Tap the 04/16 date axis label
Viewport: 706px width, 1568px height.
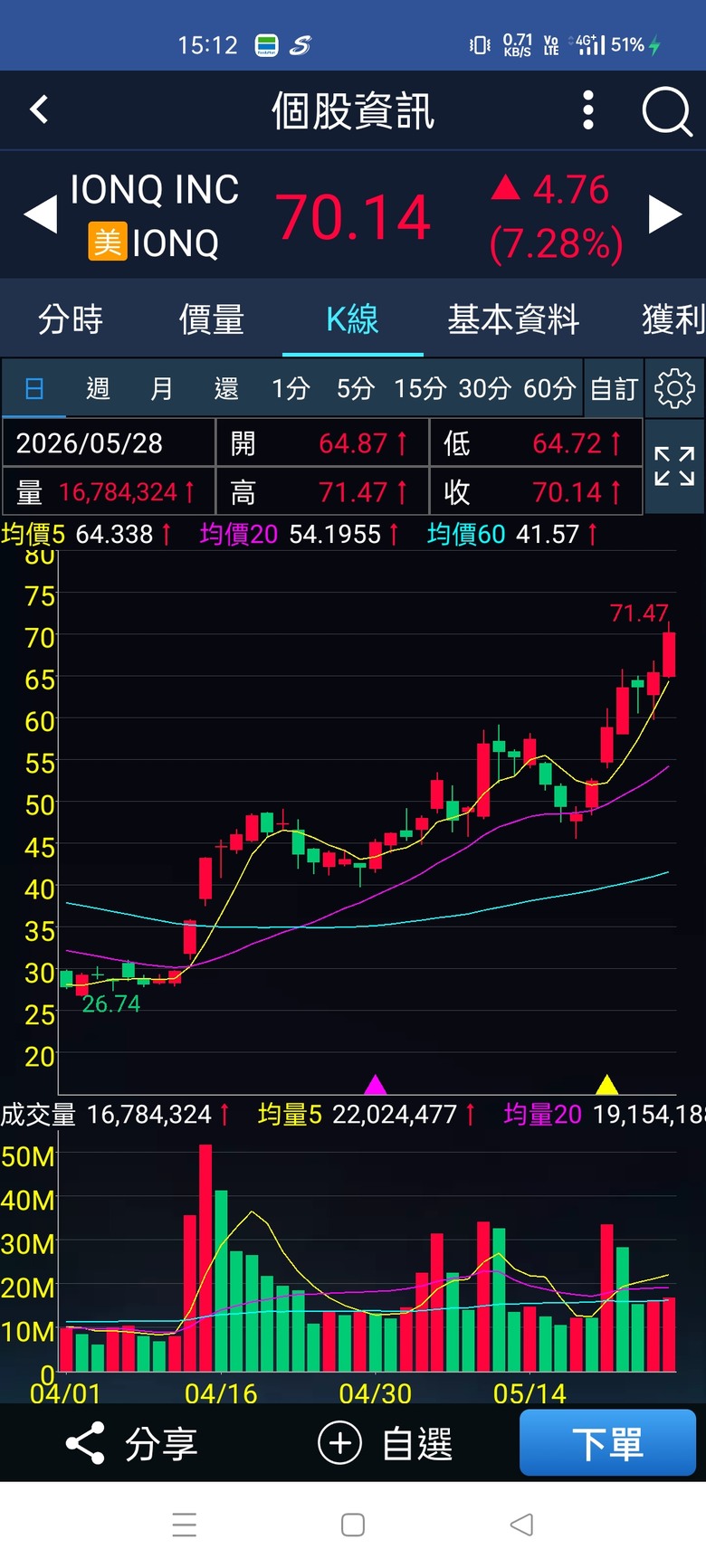221,1393
